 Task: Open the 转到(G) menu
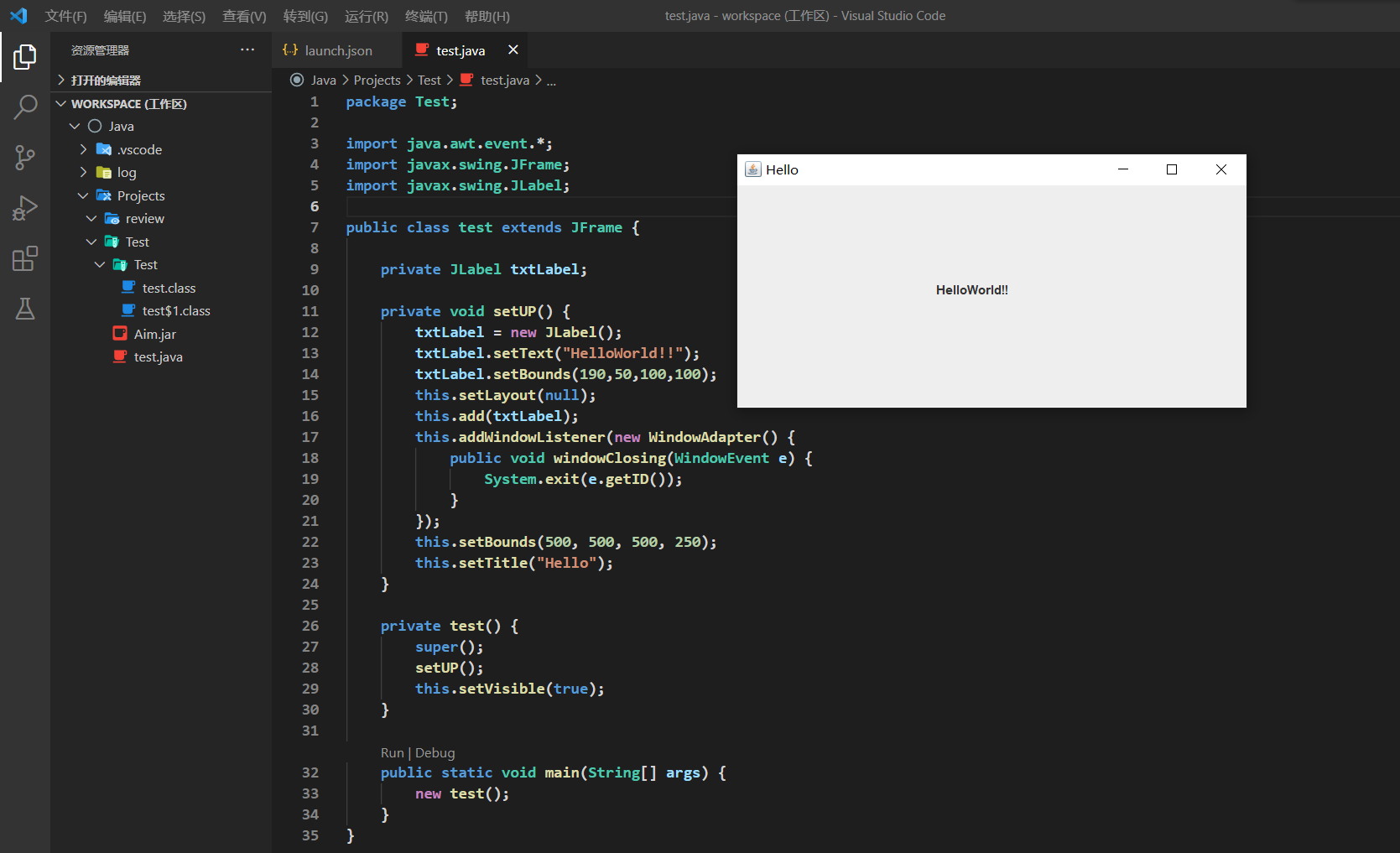[305, 16]
